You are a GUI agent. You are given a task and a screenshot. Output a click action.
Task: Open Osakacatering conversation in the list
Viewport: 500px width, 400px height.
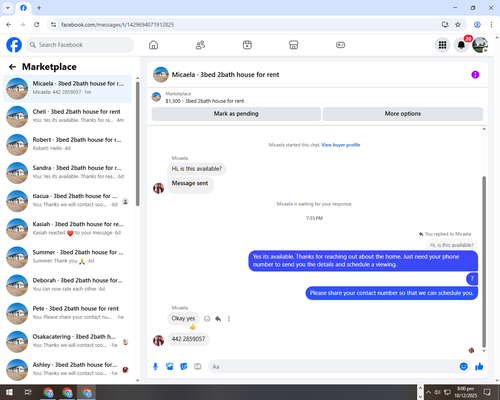click(x=67, y=341)
